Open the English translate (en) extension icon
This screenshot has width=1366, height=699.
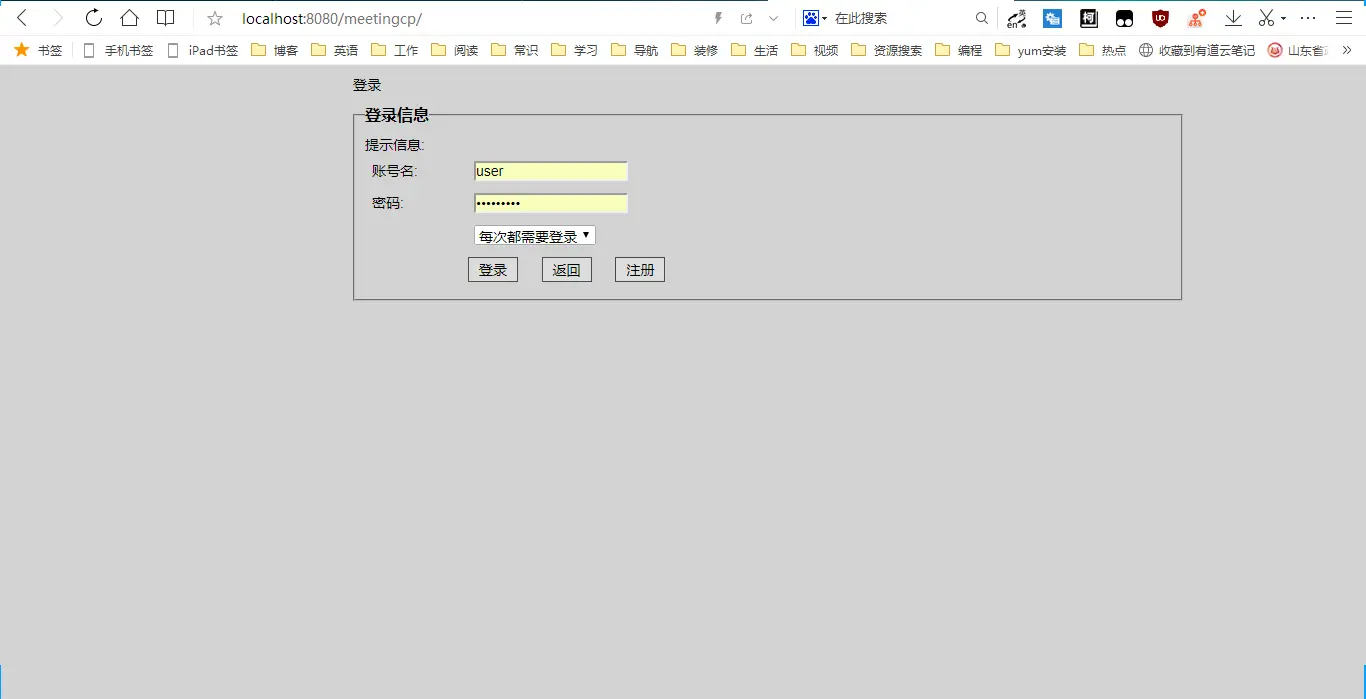pyautogui.click(x=1015, y=20)
